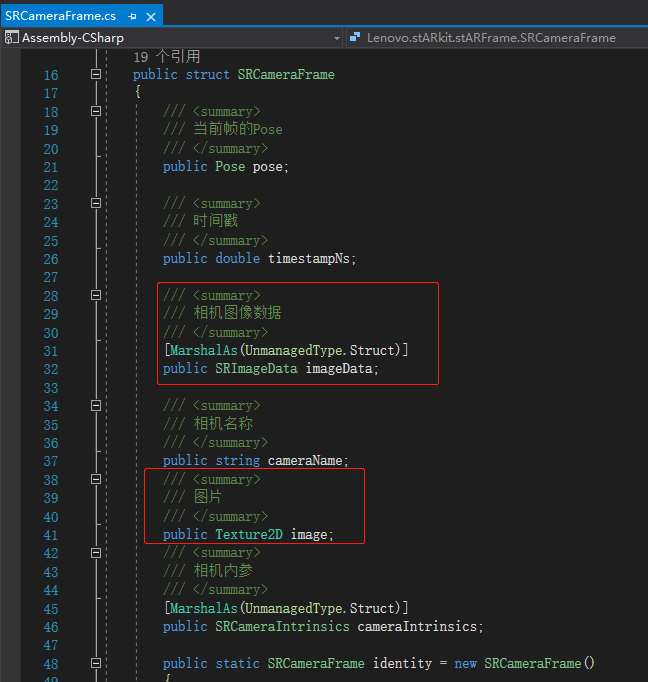This screenshot has height=682, width=648.
Task: Click 'MarshalAs' attribute on line 45
Action: coord(204,608)
